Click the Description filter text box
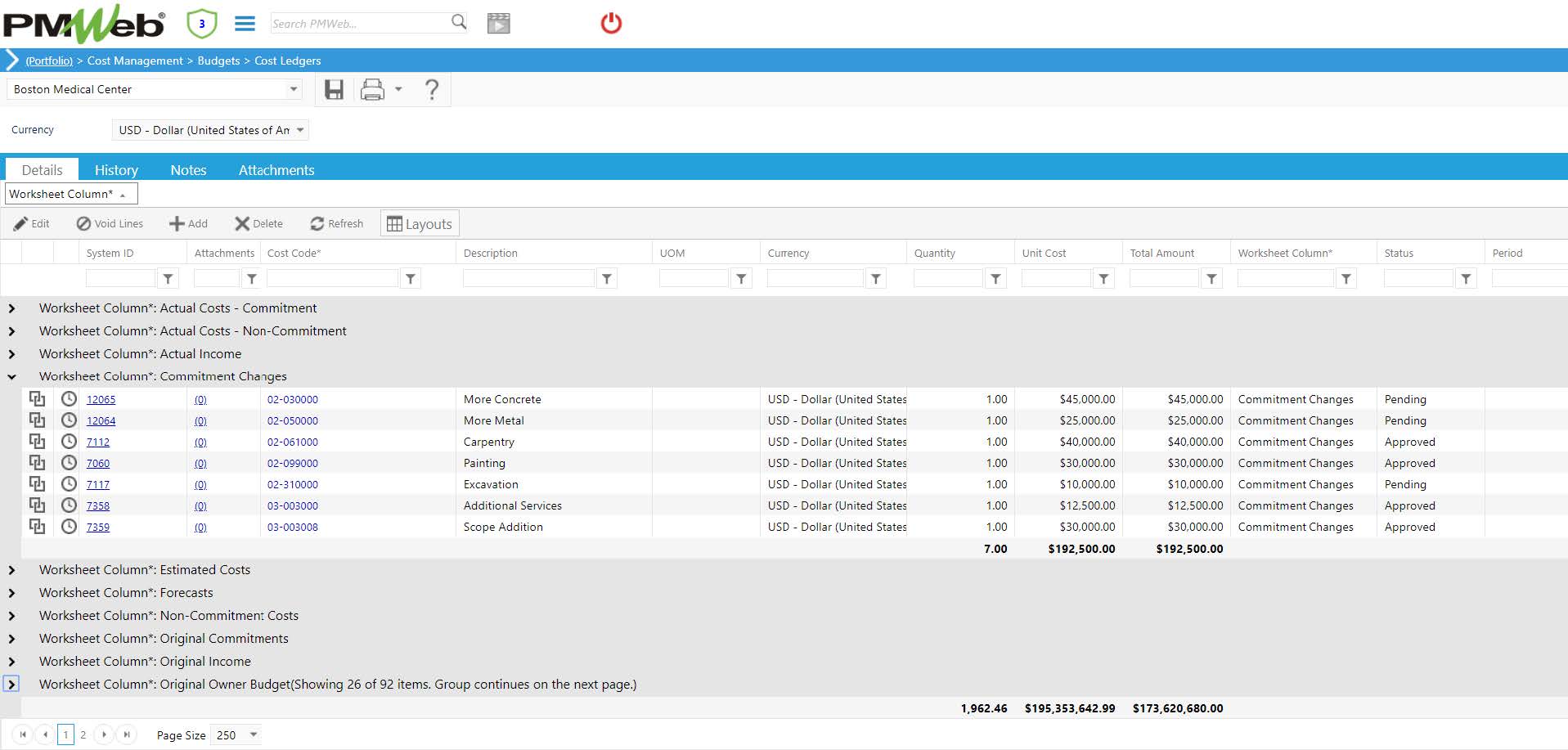 (x=528, y=279)
